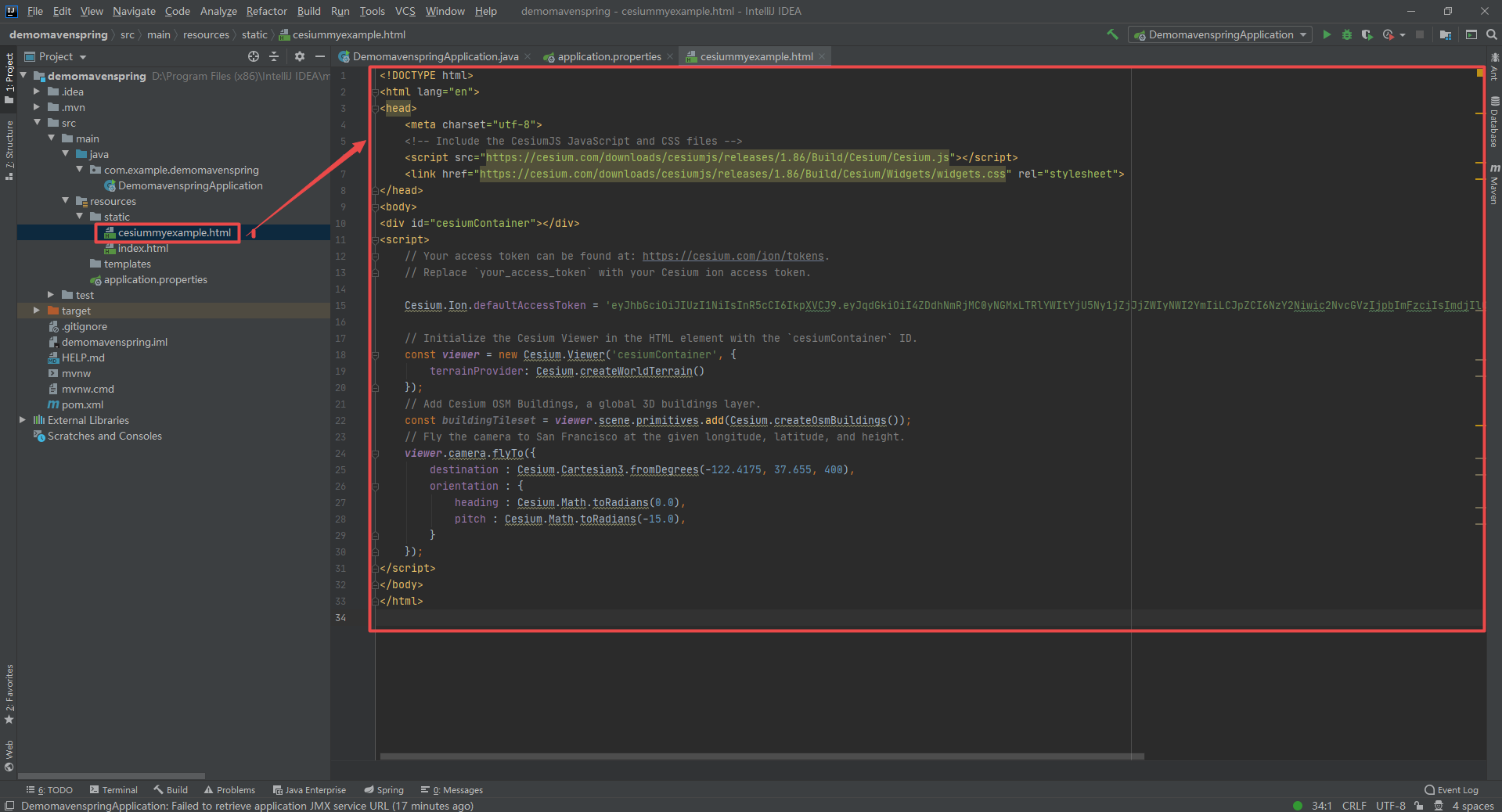This screenshot has height=812, width=1502.
Task: Click the Stop square icon
Action: click(1420, 34)
